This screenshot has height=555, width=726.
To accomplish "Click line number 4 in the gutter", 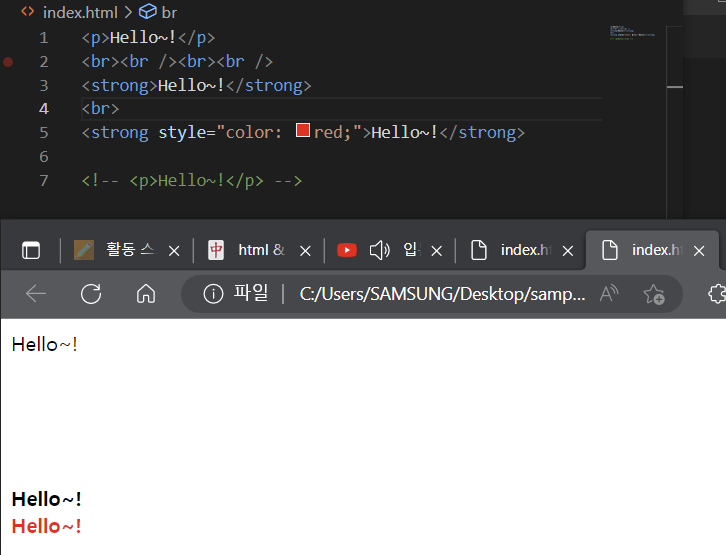I will [44, 109].
